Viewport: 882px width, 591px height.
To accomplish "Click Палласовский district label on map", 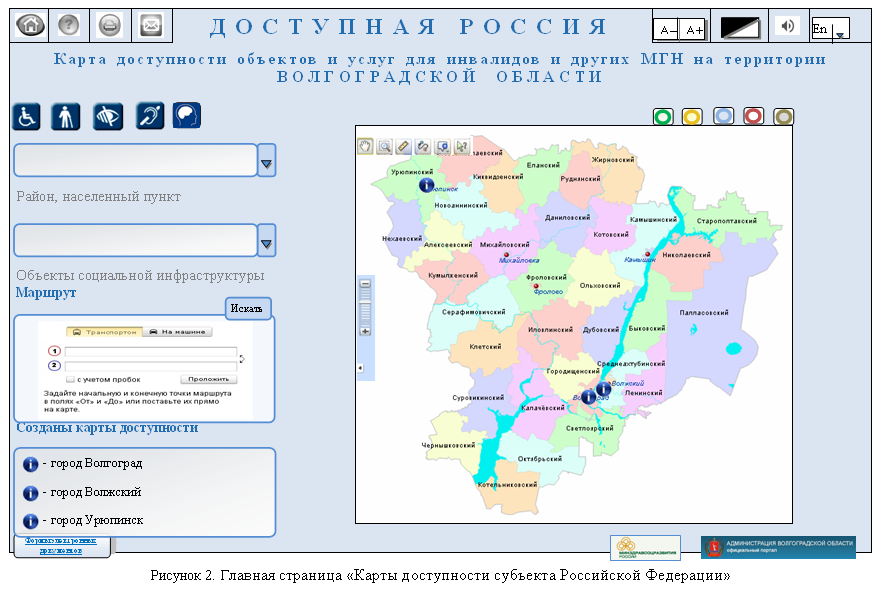I will click(x=704, y=313).
